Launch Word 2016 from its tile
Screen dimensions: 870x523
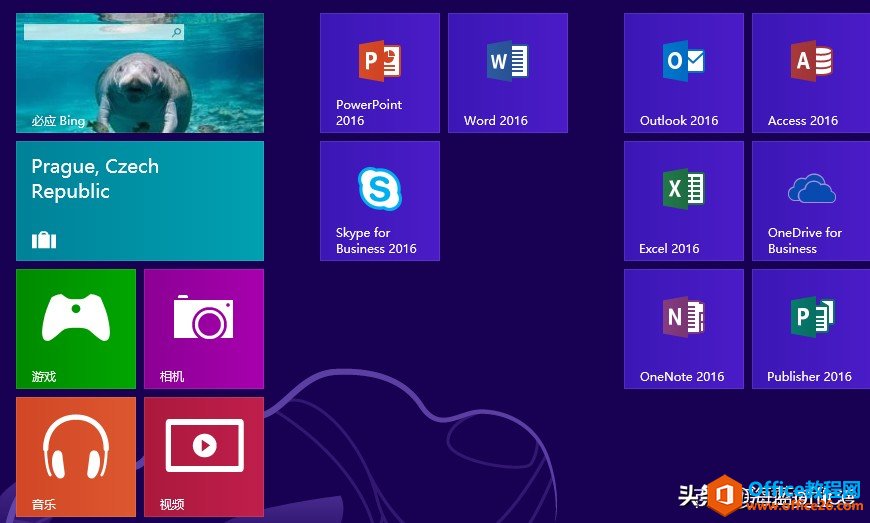click(x=508, y=73)
